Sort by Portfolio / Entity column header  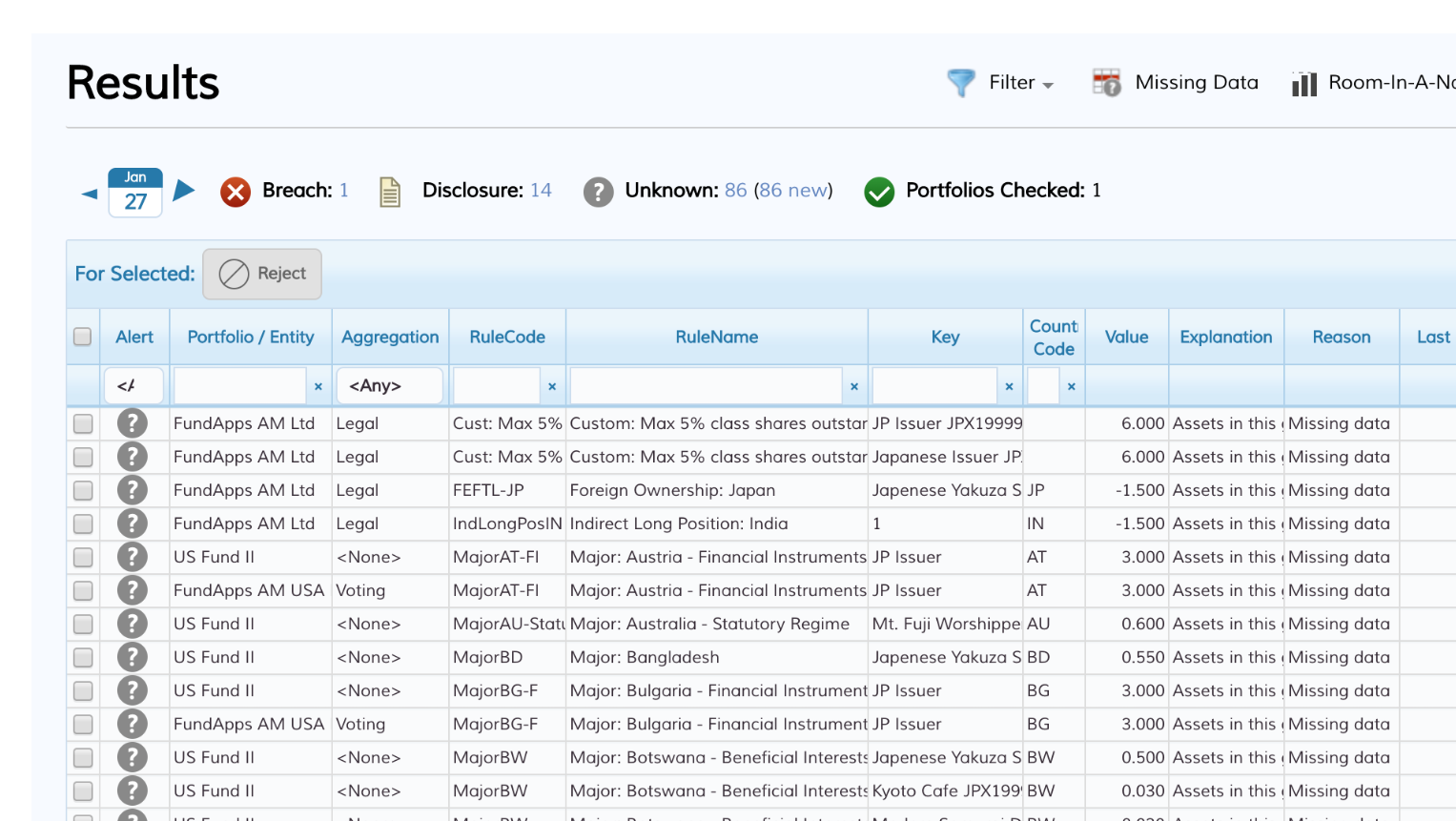click(251, 337)
